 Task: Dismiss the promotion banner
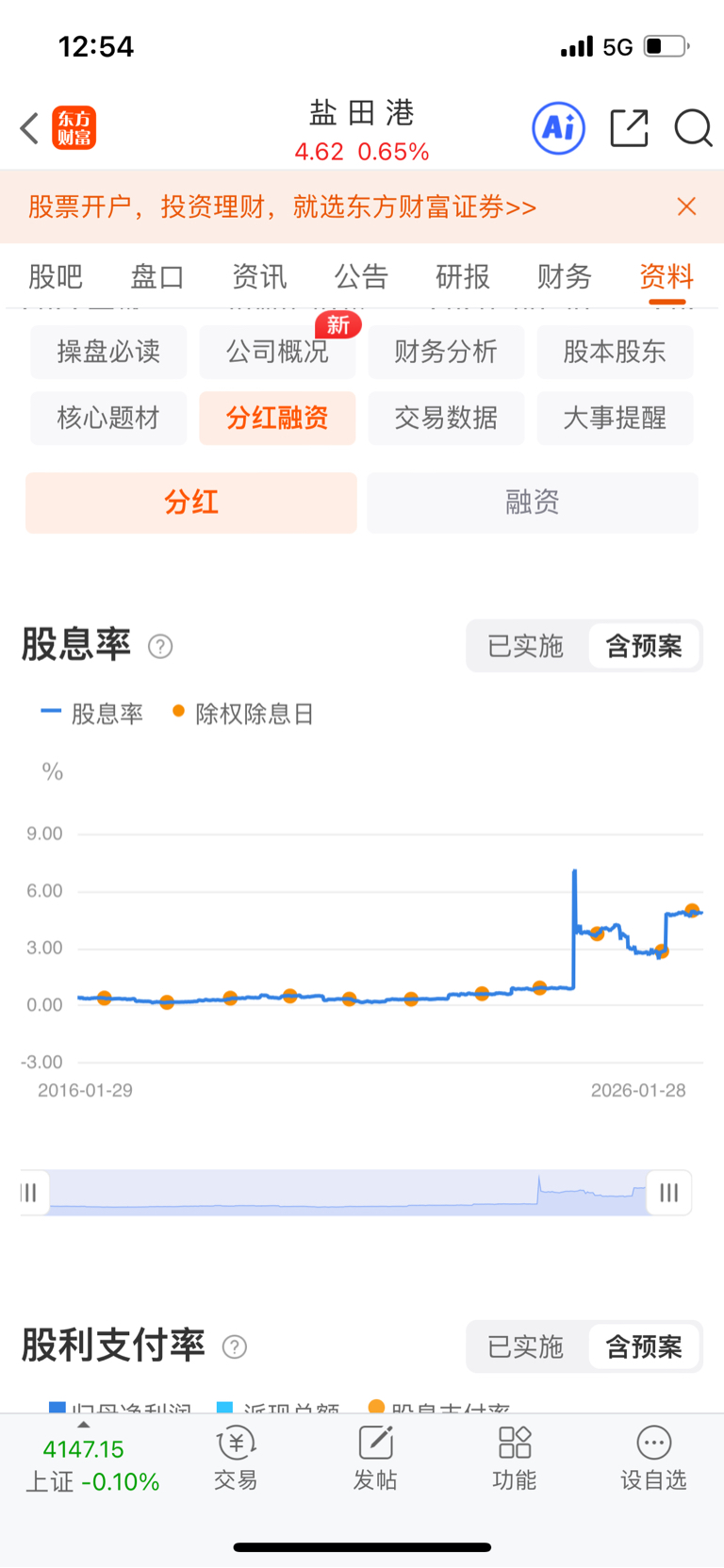686,206
